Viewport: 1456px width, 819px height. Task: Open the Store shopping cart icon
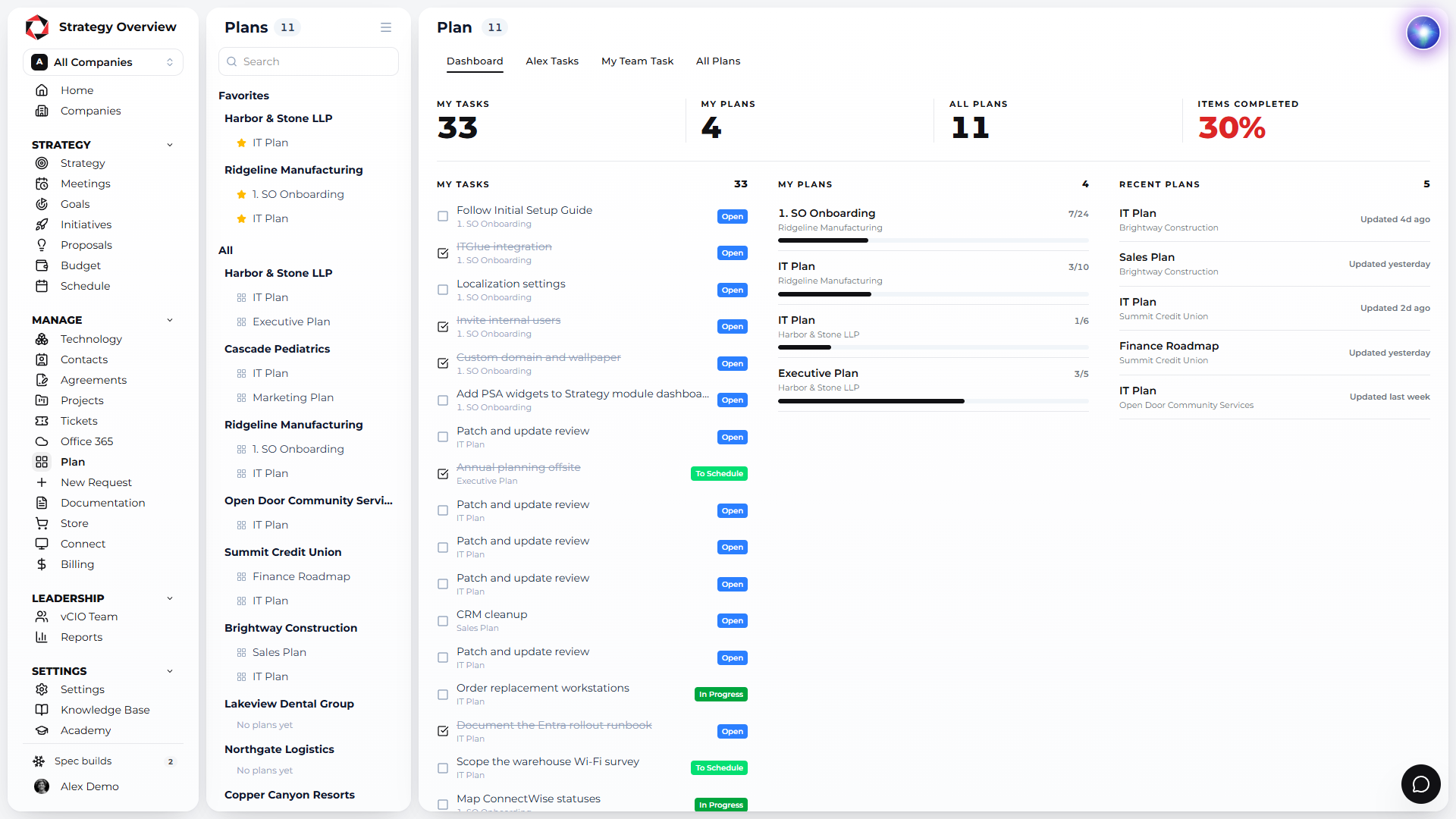[x=42, y=523]
